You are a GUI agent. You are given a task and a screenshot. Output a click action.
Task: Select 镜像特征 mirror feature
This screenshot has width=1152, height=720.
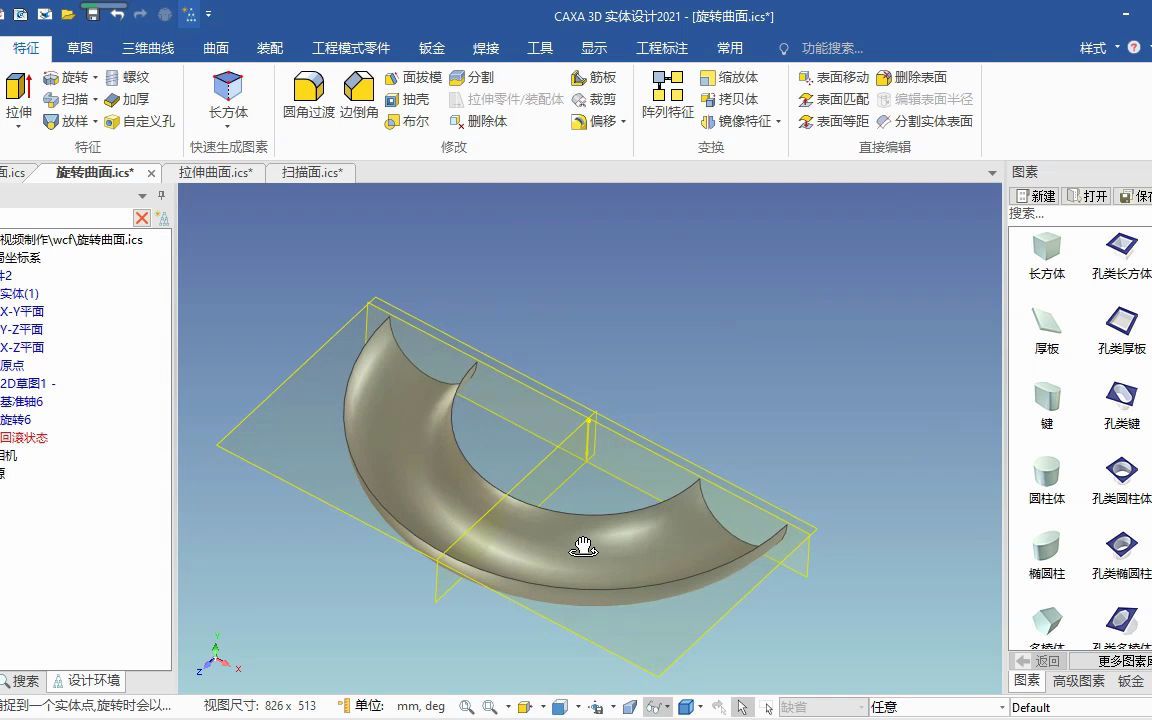tap(736, 121)
